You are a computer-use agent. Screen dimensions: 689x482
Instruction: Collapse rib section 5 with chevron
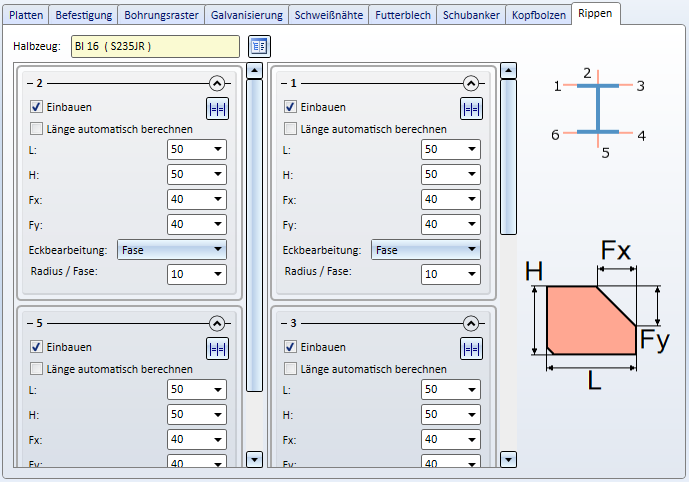[217, 323]
